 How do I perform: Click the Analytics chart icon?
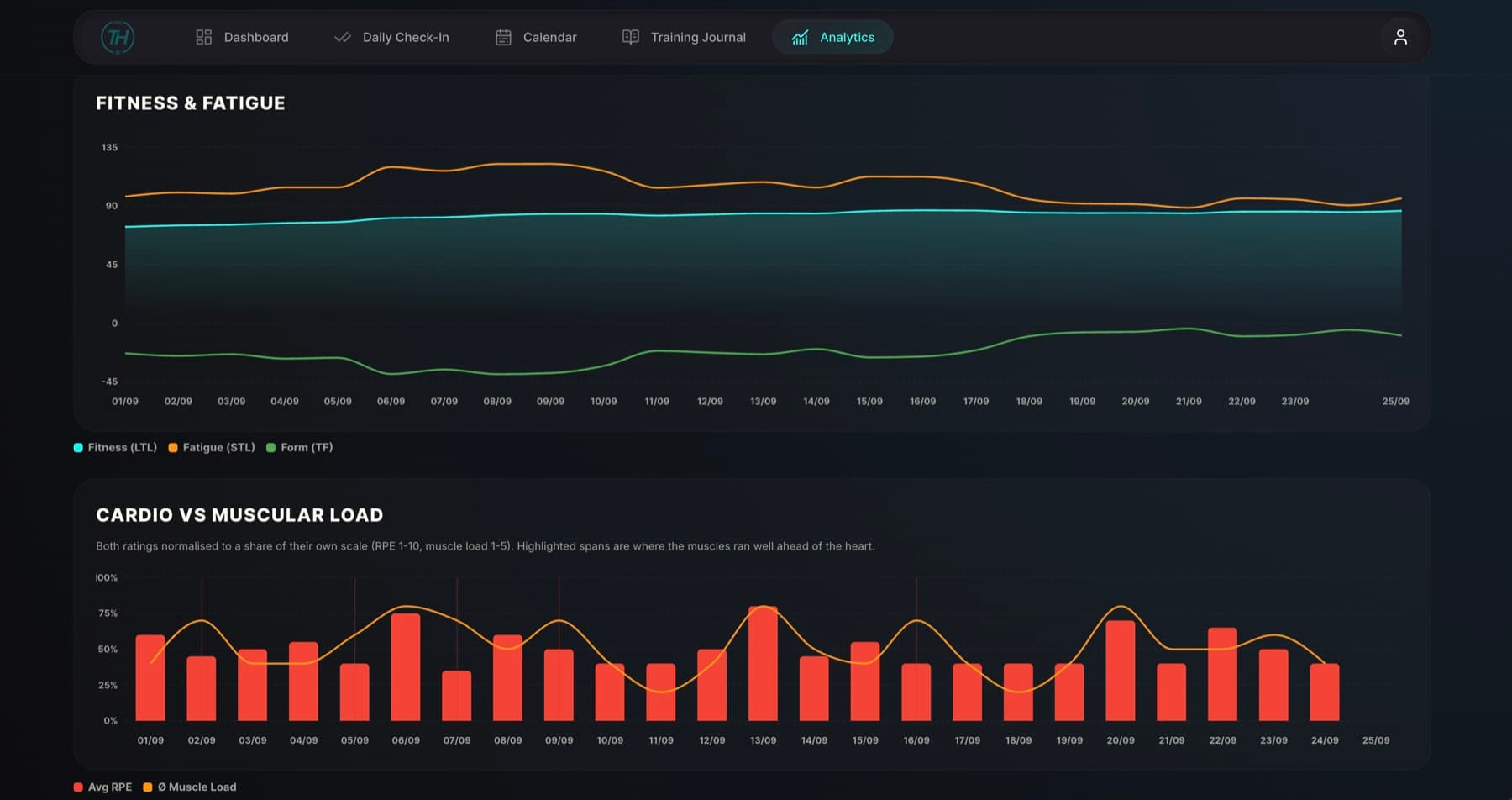pos(800,37)
